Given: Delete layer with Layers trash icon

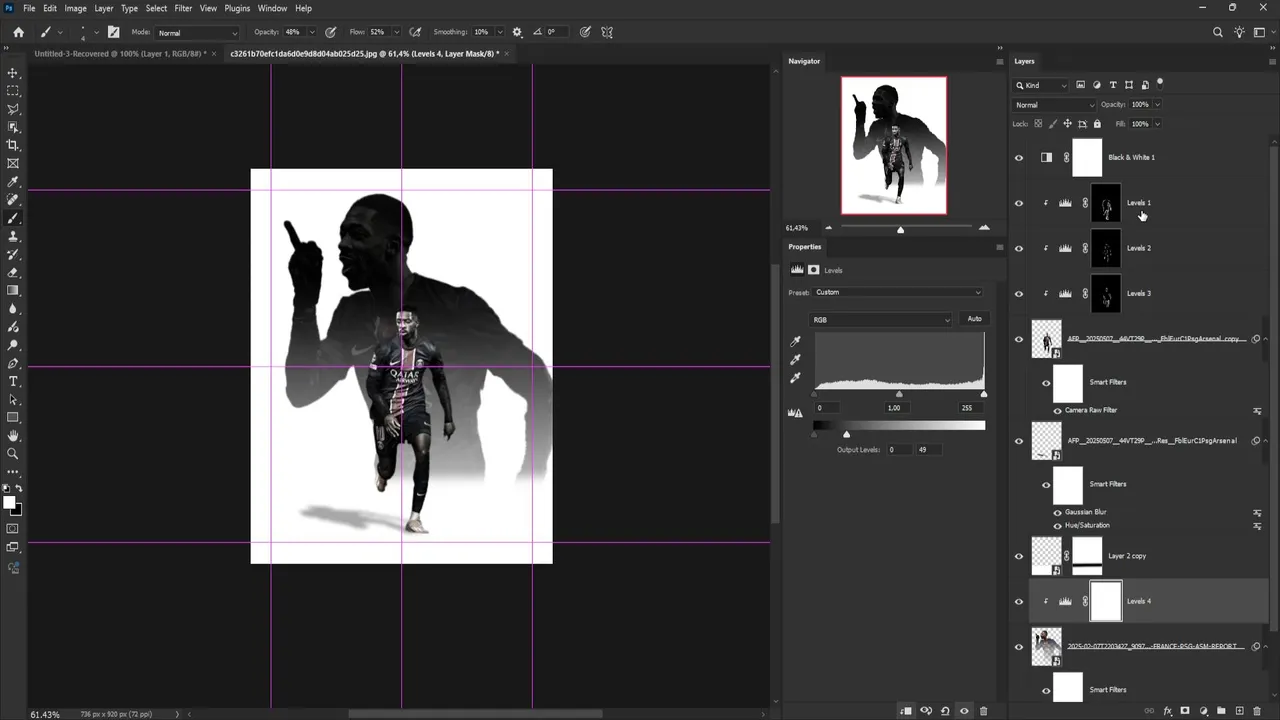Looking at the screenshot, I should point(1257,711).
